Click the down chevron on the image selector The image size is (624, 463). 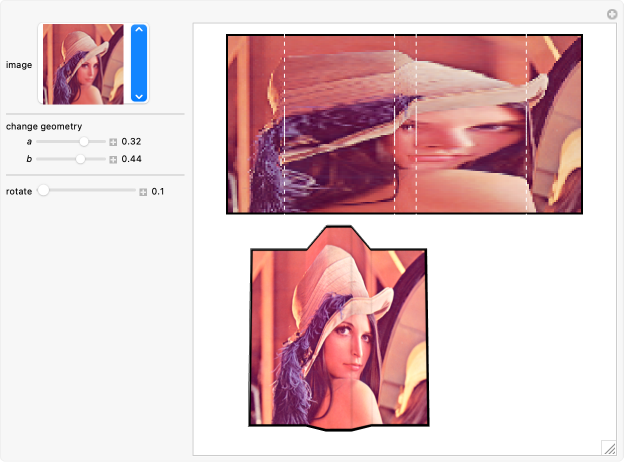pos(139,96)
